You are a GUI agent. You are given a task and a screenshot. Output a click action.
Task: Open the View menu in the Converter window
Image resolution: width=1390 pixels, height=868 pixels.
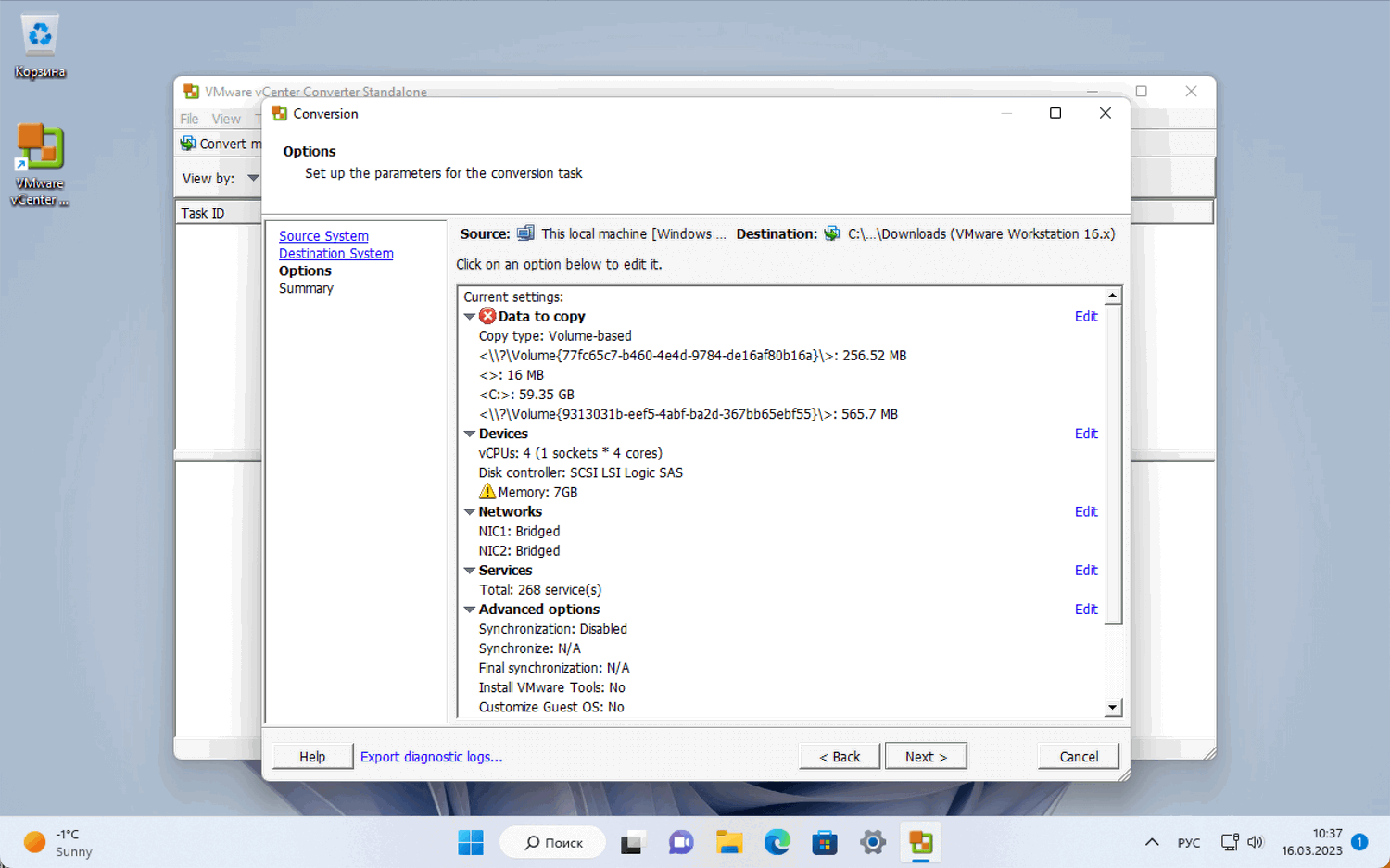(226, 119)
